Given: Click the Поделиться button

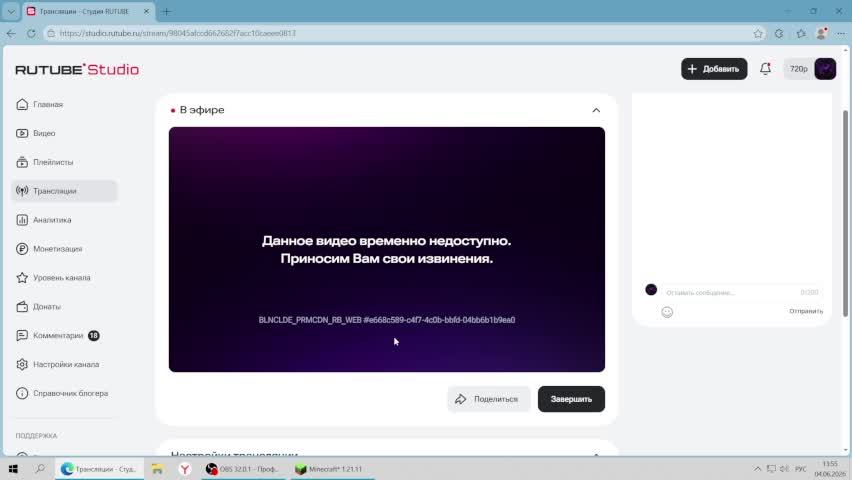Looking at the screenshot, I should click(488, 399).
